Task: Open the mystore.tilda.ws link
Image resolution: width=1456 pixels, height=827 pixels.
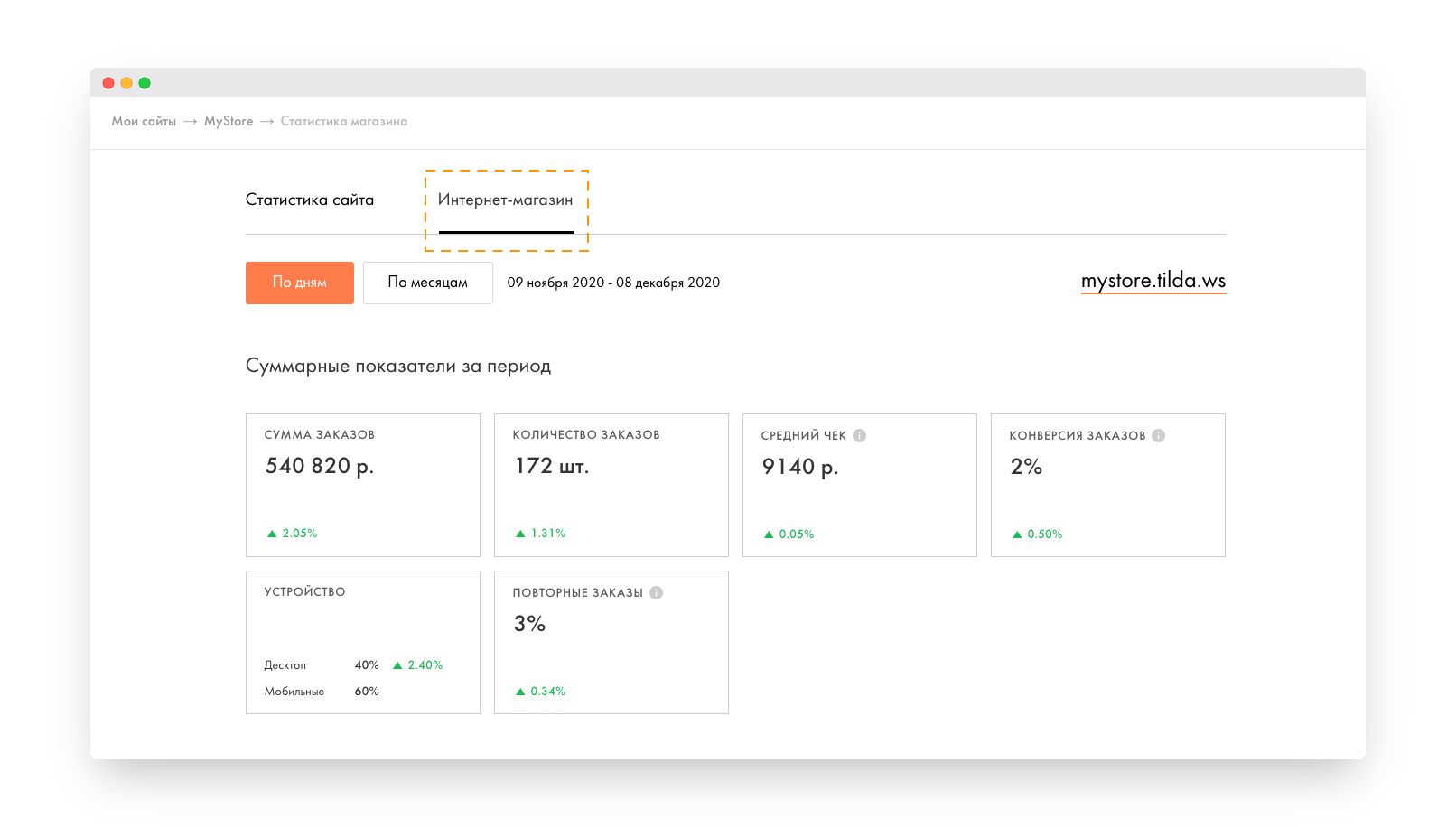Action: click(1153, 281)
